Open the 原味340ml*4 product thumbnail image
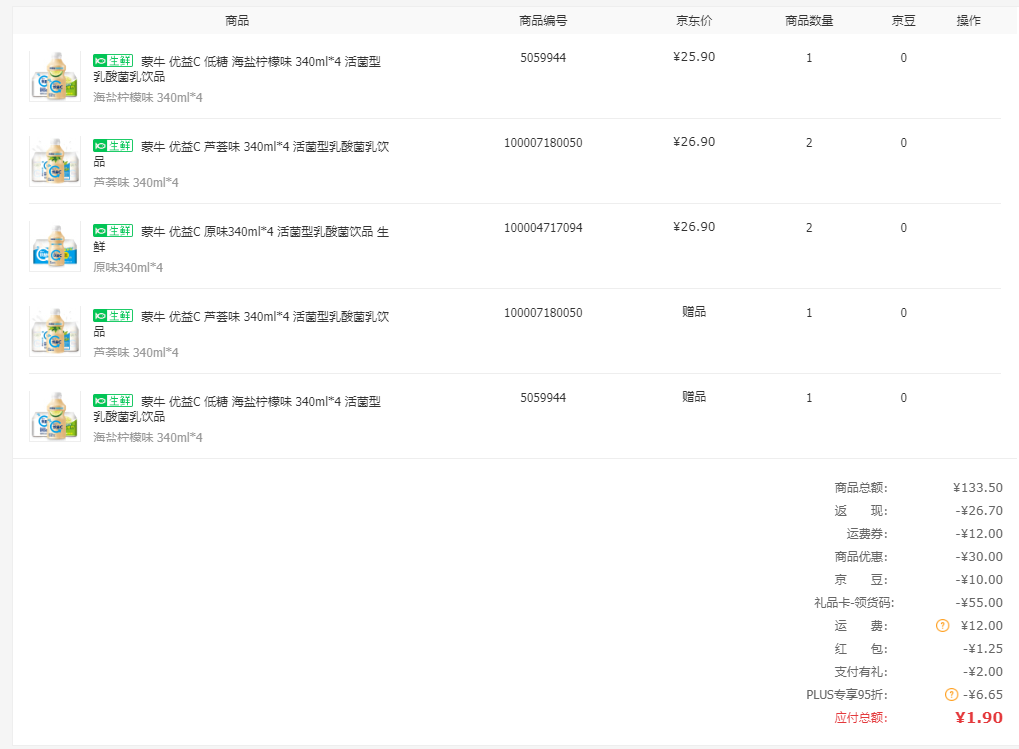 click(55, 246)
